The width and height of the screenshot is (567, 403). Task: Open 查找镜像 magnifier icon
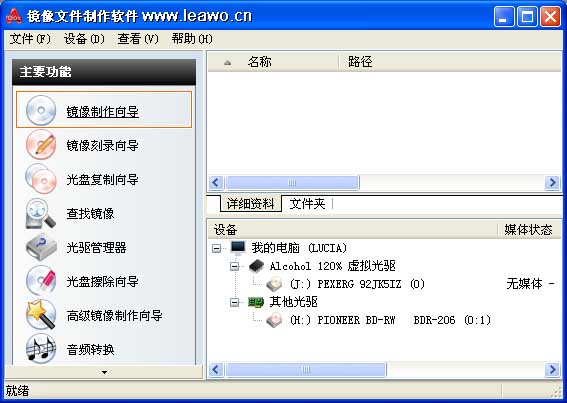(41, 213)
